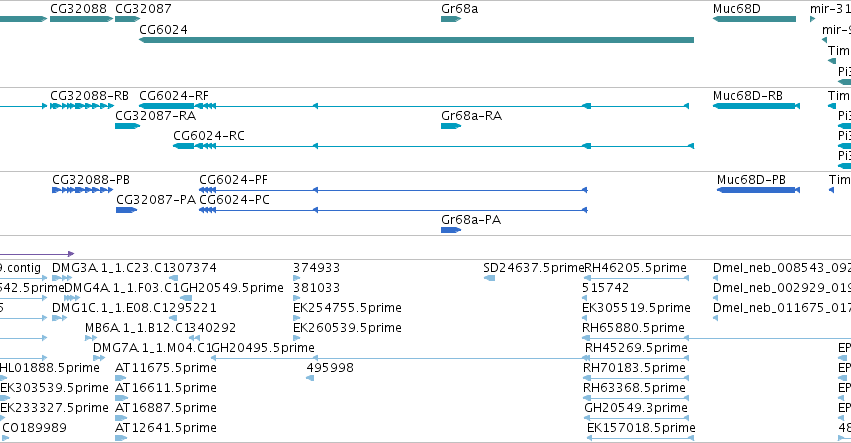Image resolution: width=851 pixels, height=443 pixels.
Task: Click the Gr68a-PA protein glyph
Action: click(x=451, y=230)
